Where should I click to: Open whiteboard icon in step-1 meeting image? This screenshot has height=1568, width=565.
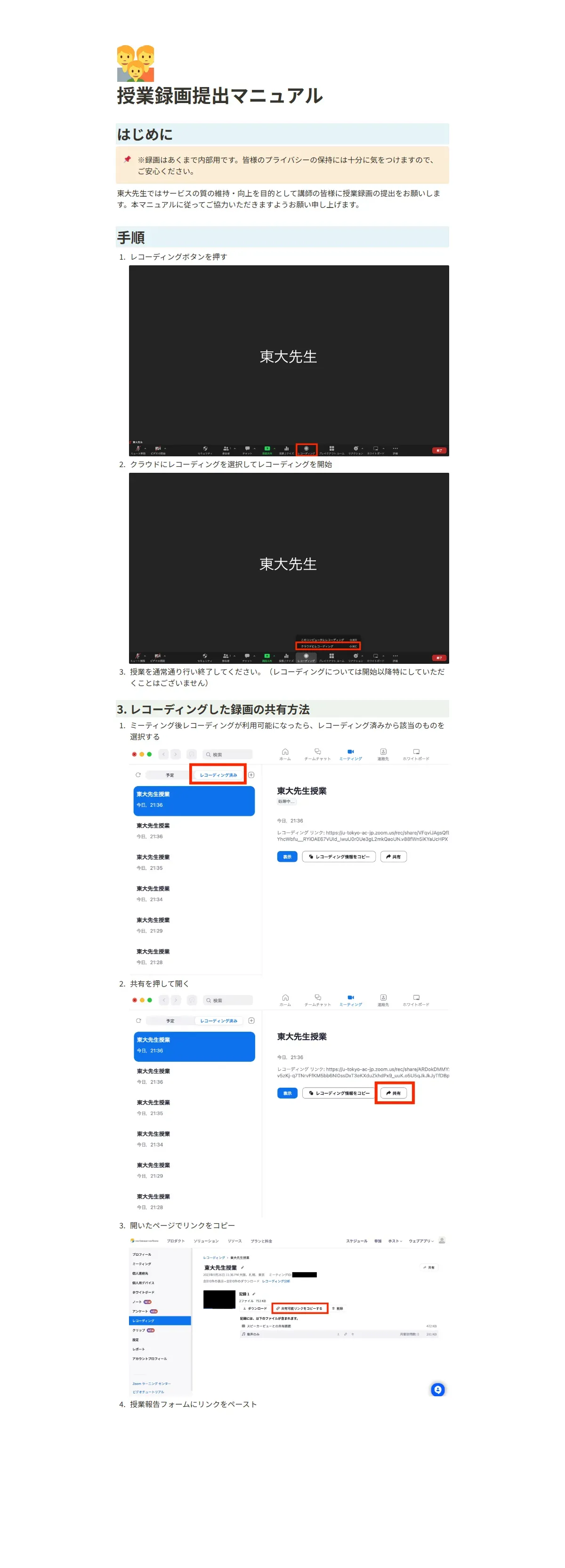375,449
